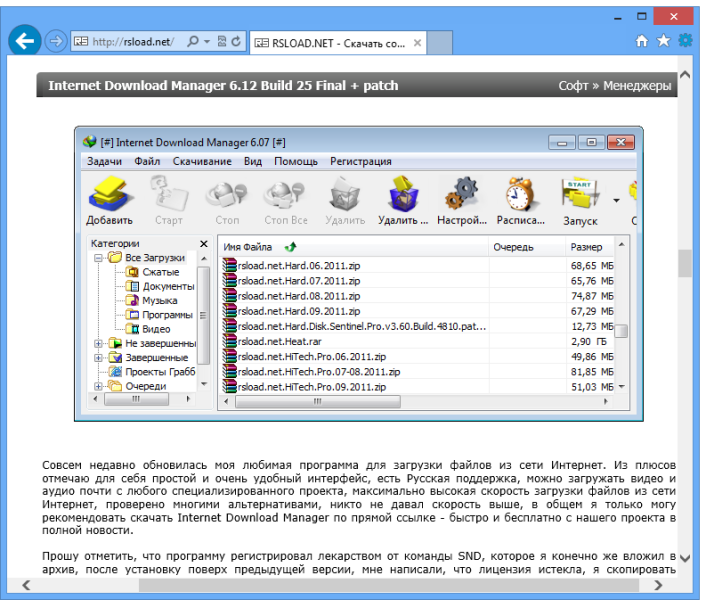Open the Вид menu
Viewport: 706px width, 600px height.
coord(253,161)
